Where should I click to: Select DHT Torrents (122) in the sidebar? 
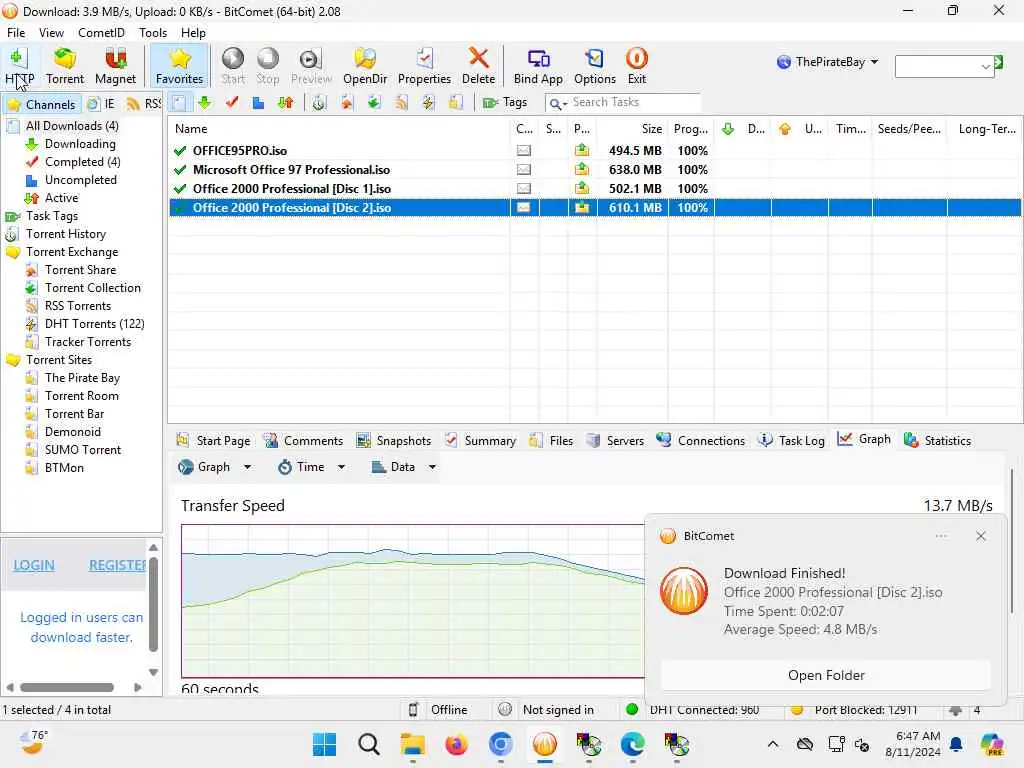[x=85, y=324]
